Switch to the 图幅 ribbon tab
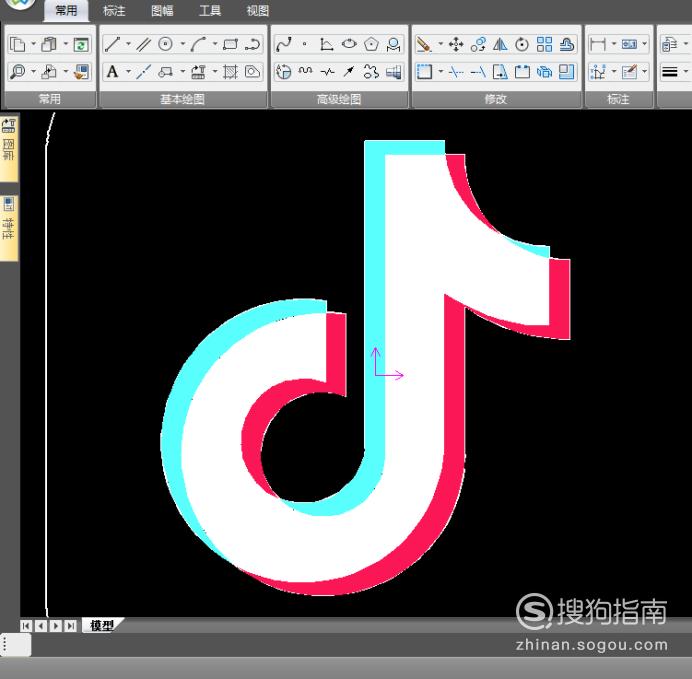Image resolution: width=692 pixels, height=679 pixels. [162, 10]
